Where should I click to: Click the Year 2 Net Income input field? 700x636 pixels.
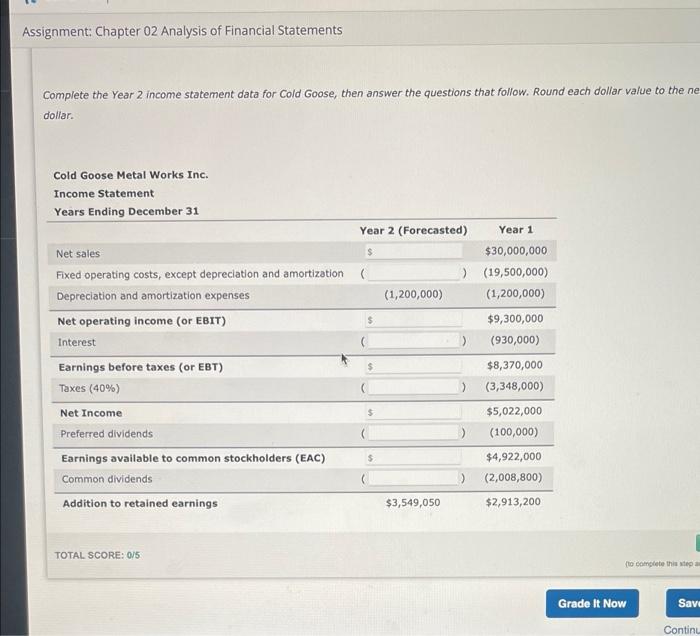(x=414, y=412)
